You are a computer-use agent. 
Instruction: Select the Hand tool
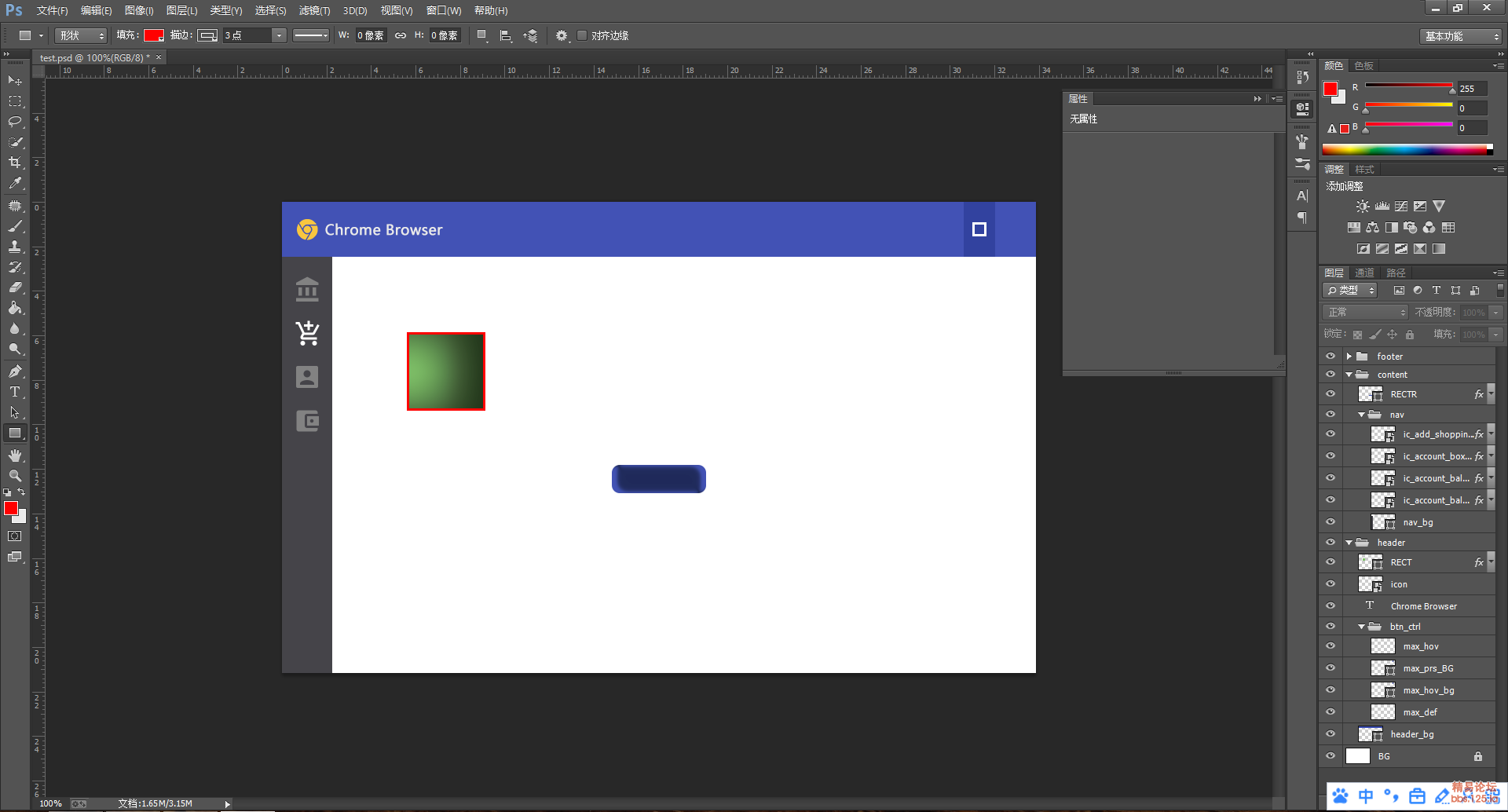click(15, 455)
